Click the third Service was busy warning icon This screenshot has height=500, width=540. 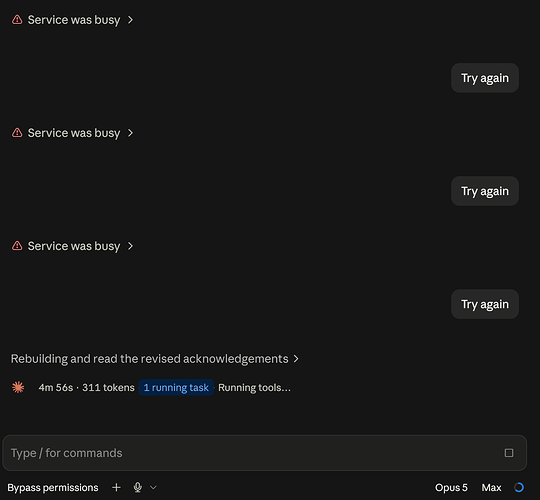pos(17,246)
